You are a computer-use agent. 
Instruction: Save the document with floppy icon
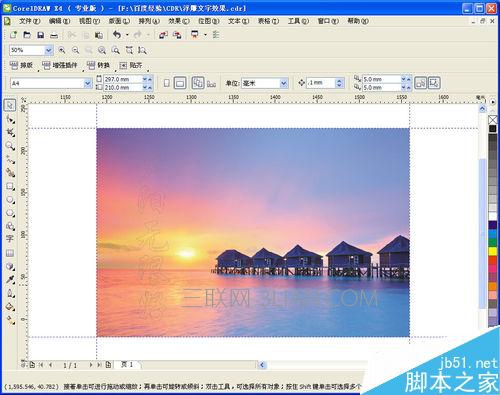point(40,35)
